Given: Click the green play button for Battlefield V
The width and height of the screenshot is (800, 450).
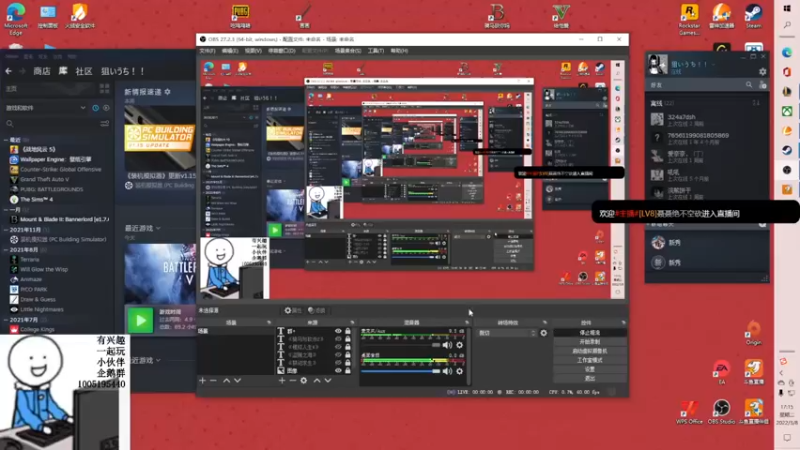Looking at the screenshot, I should tap(140, 320).
